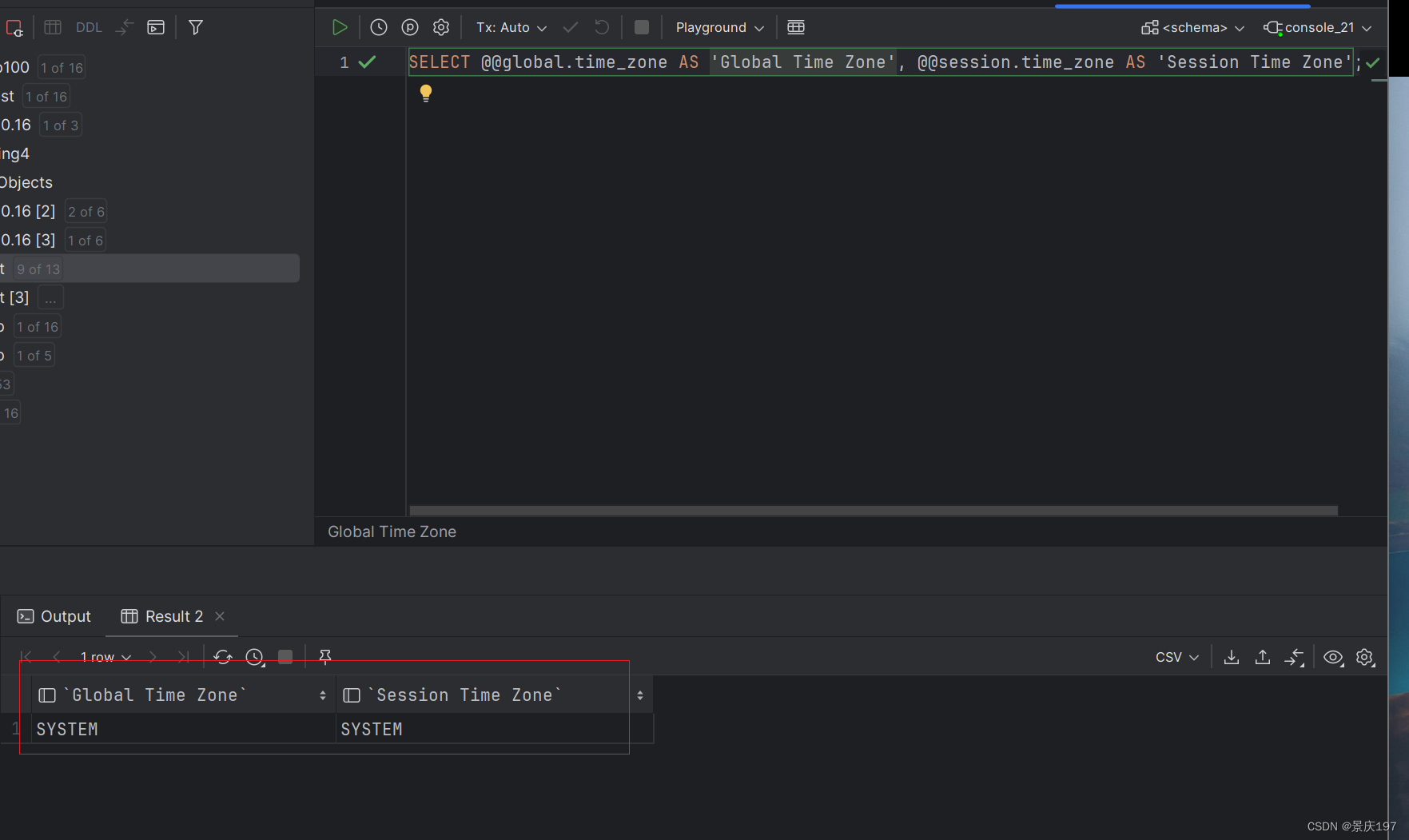Image resolution: width=1409 pixels, height=840 pixels.
Task: Open the table view icon in sidebar toolbar
Action: 53,27
